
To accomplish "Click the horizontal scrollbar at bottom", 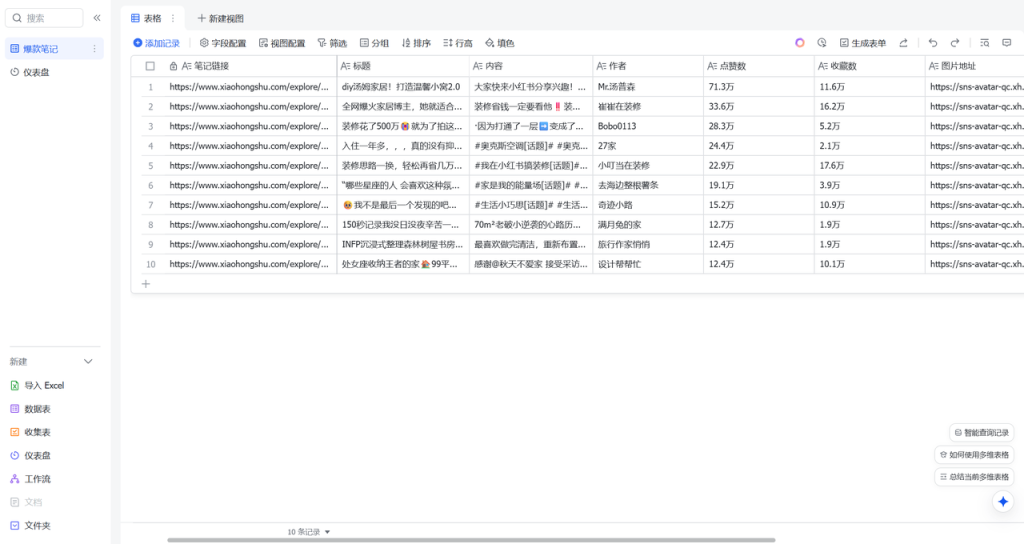I will (471, 540).
